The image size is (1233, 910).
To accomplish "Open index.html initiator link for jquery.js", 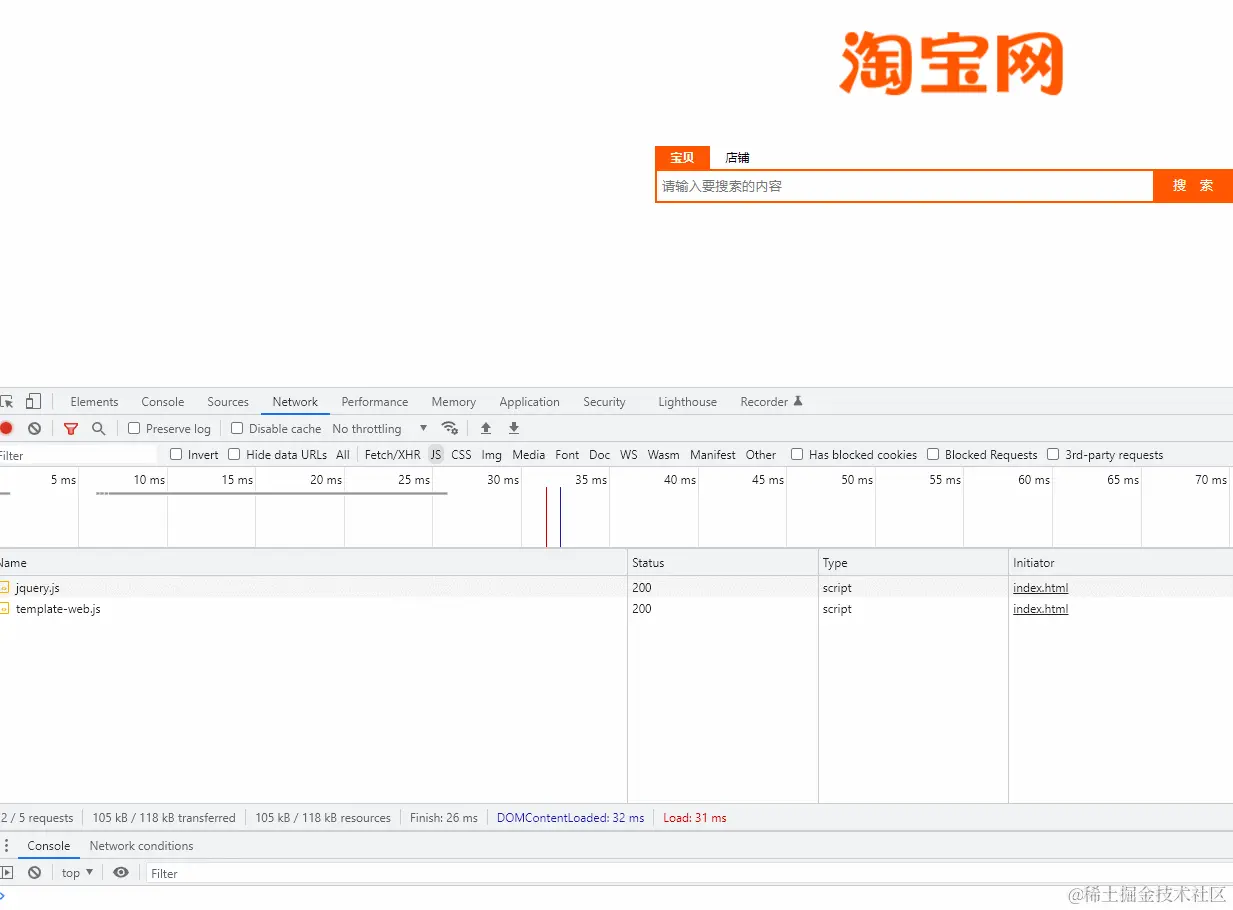I will tap(1040, 588).
